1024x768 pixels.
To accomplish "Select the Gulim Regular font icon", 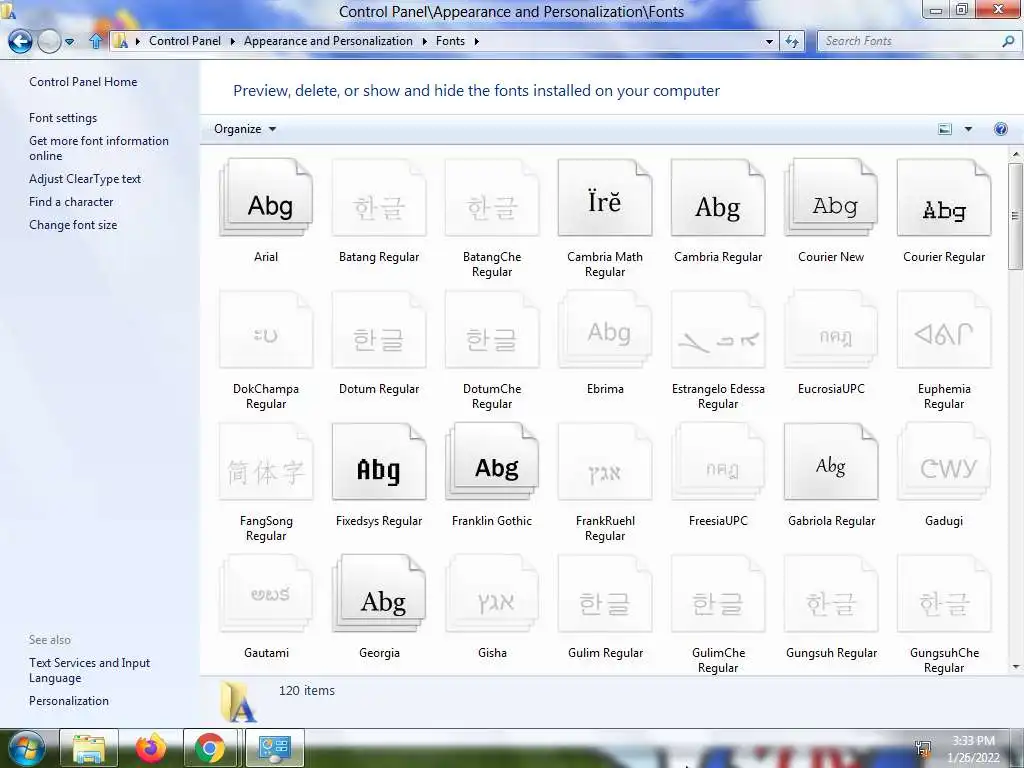I will click(x=605, y=594).
